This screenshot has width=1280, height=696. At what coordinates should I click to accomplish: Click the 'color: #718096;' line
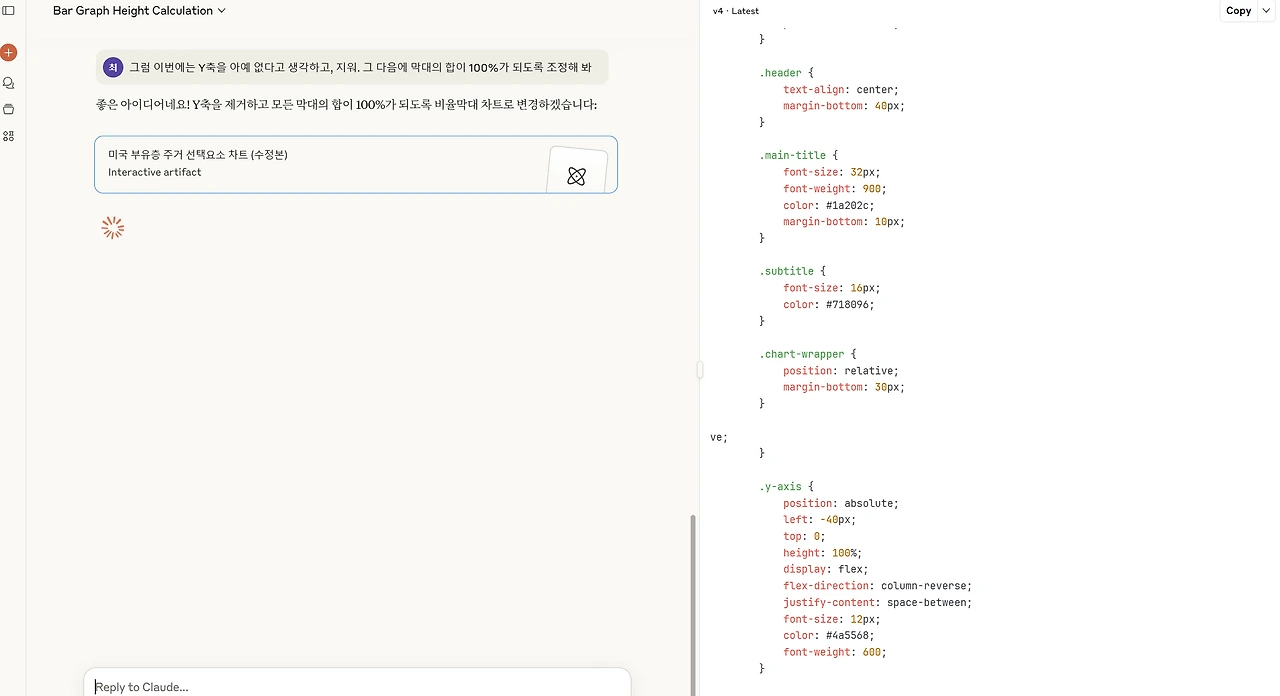(x=828, y=304)
